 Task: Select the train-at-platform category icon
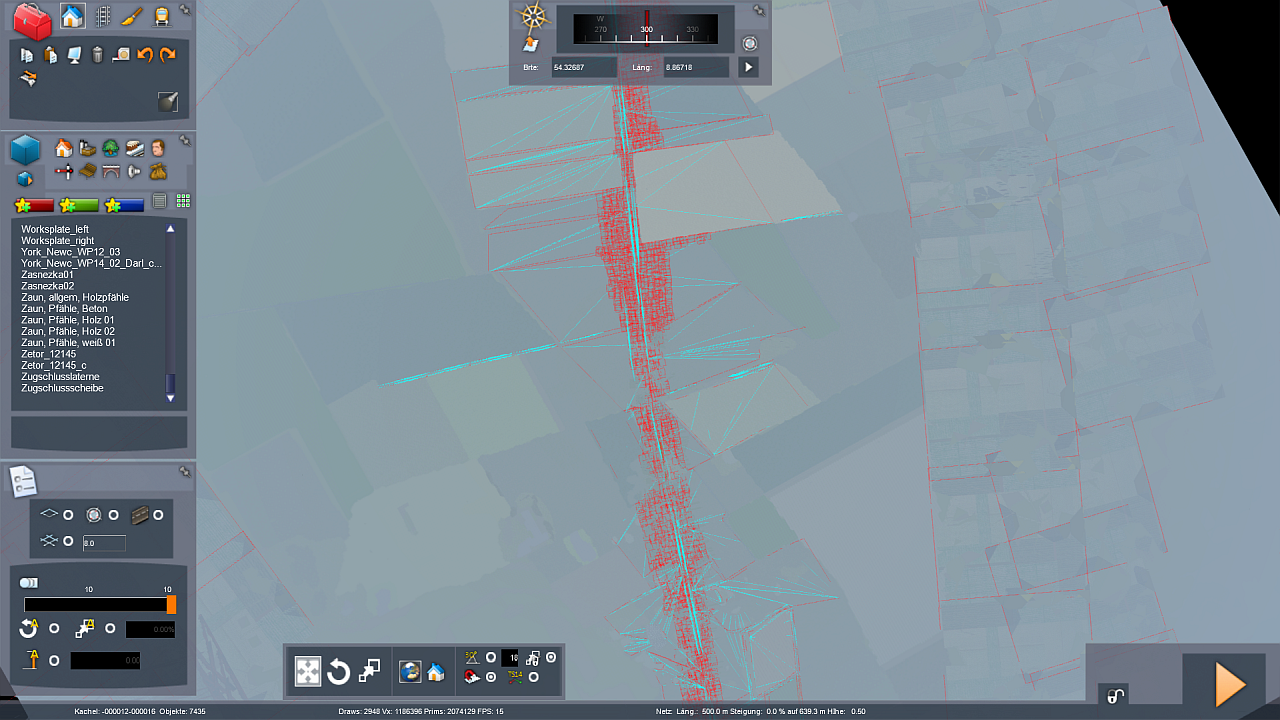tap(135, 148)
